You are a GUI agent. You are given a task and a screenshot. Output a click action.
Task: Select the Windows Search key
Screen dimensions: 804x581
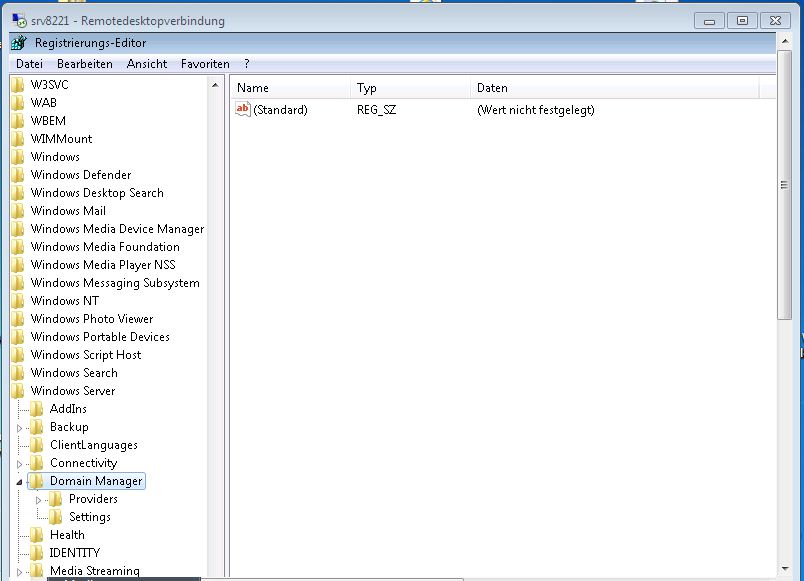pyautogui.click(x=74, y=373)
